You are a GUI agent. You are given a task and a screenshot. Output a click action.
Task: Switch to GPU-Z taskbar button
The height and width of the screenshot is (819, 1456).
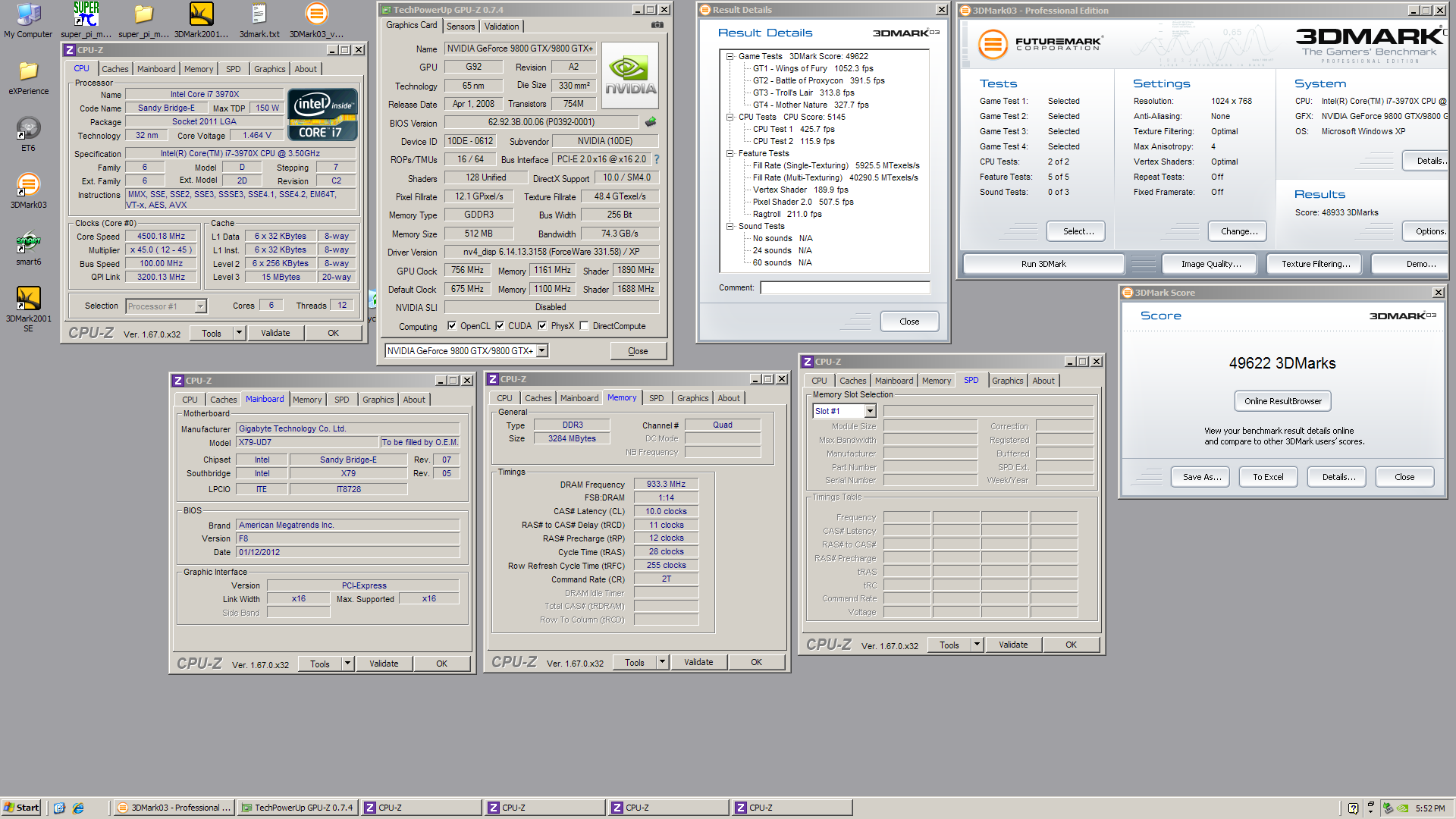(297, 808)
